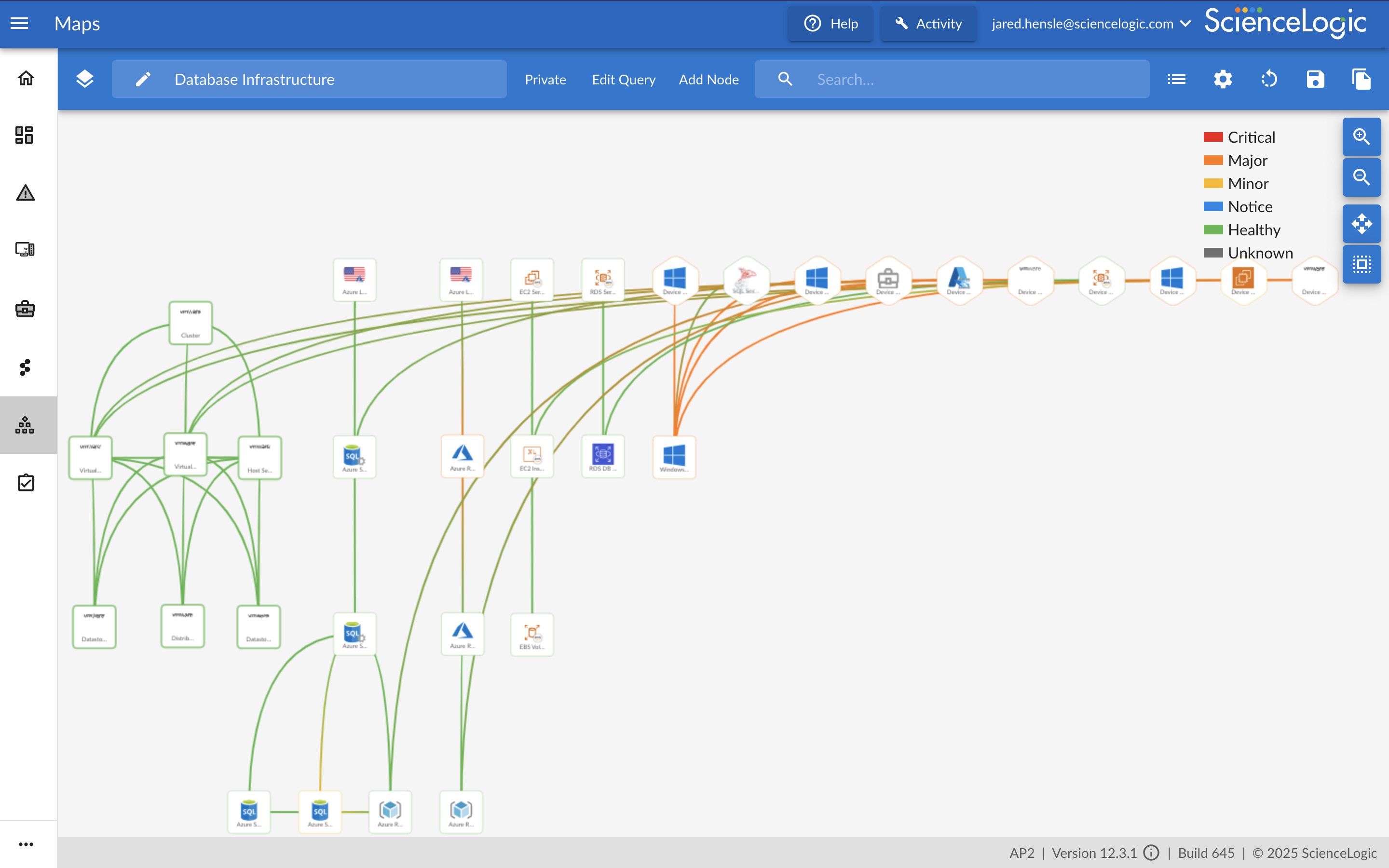The height and width of the screenshot is (868, 1389).
Task: Click the reset/refresh layout icon
Action: (1269, 79)
